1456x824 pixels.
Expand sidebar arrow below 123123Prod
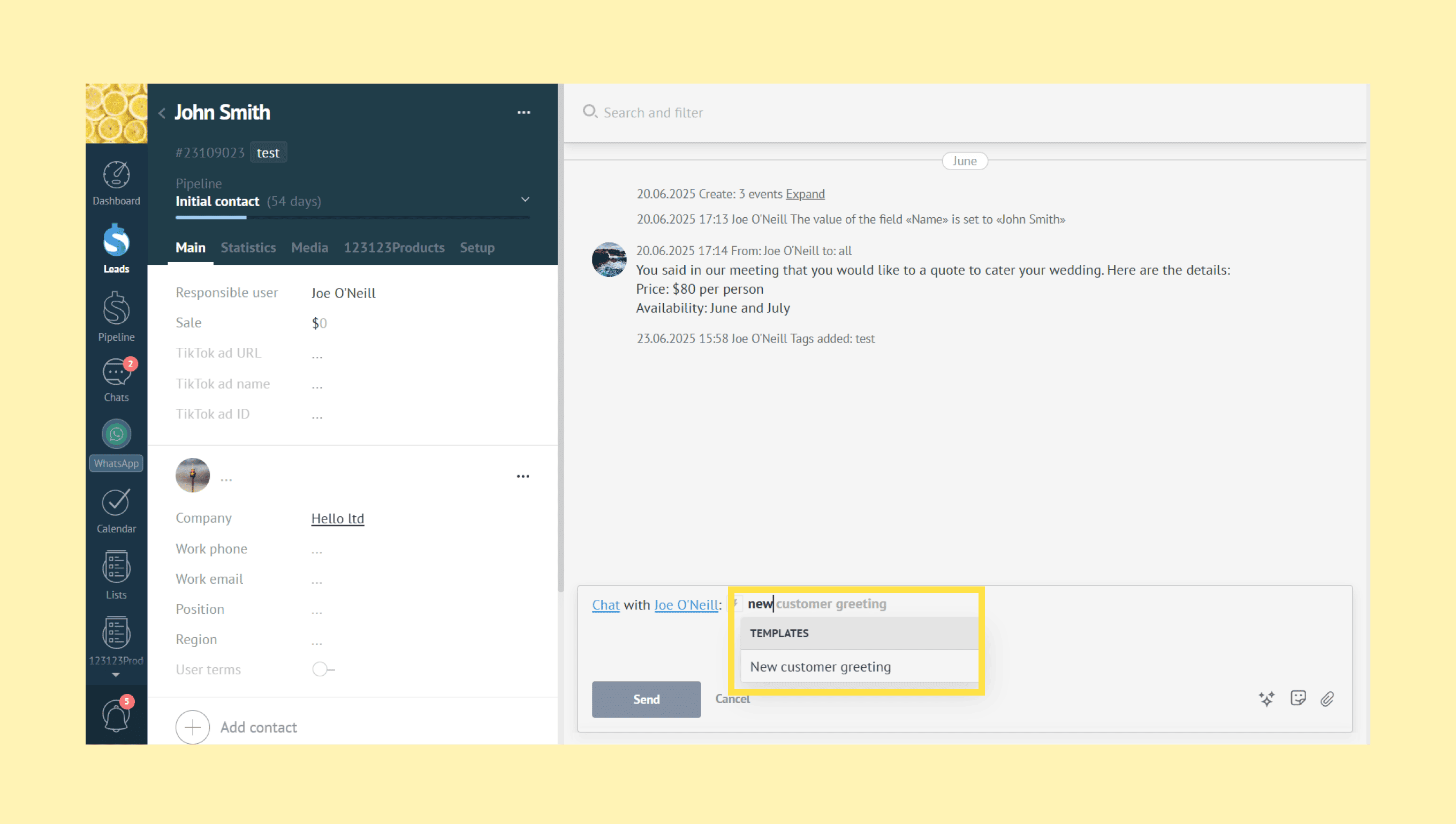(116, 675)
